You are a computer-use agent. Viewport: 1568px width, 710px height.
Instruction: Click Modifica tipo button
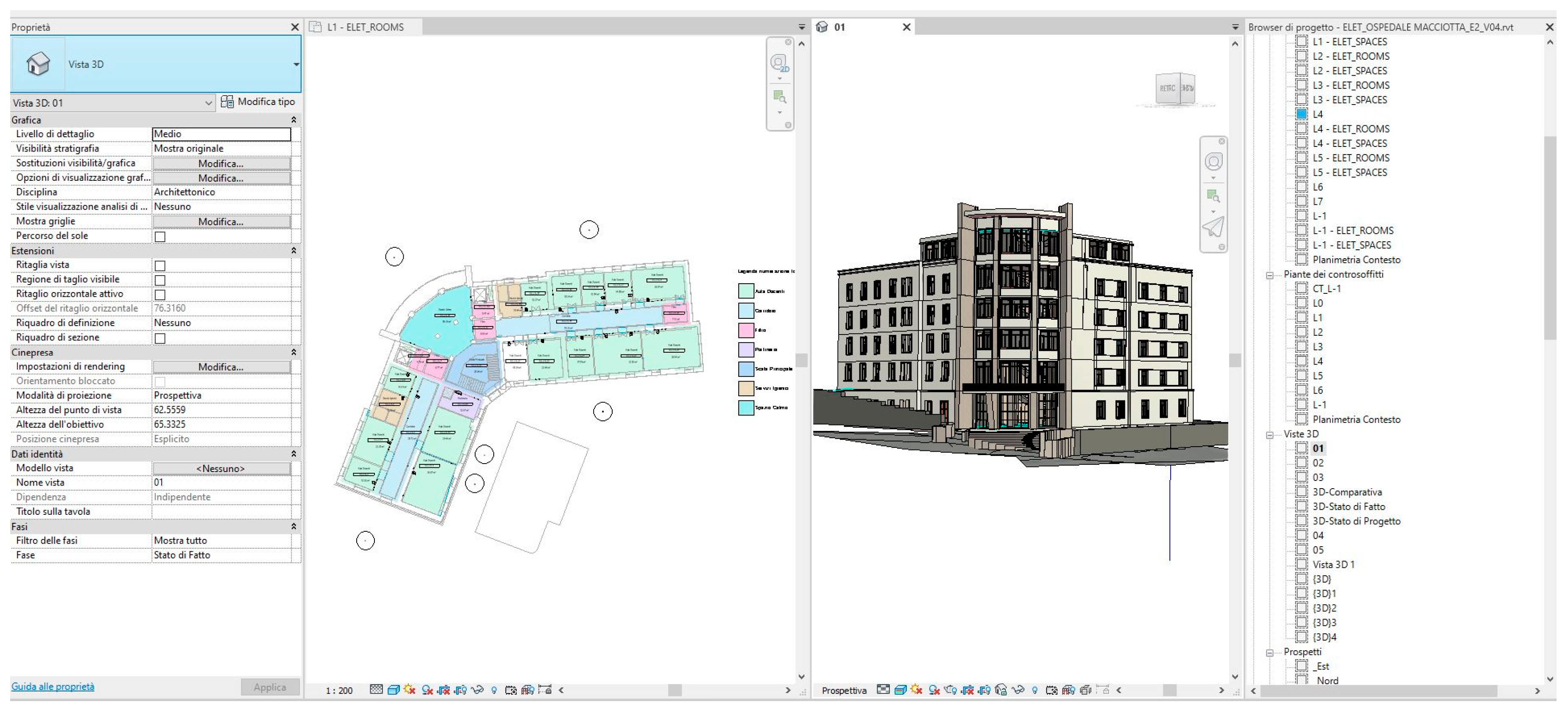coord(258,102)
